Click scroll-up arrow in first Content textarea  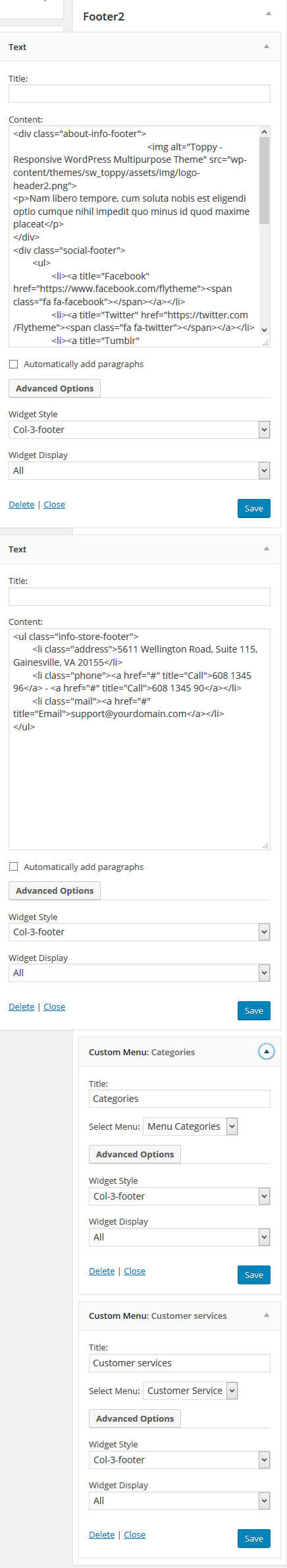[264, 132]
